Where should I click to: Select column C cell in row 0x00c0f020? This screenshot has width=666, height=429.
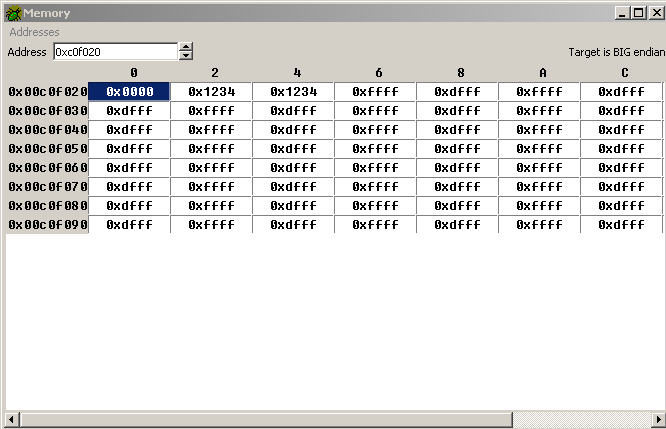pyautogui.click(x=621, y=91)
